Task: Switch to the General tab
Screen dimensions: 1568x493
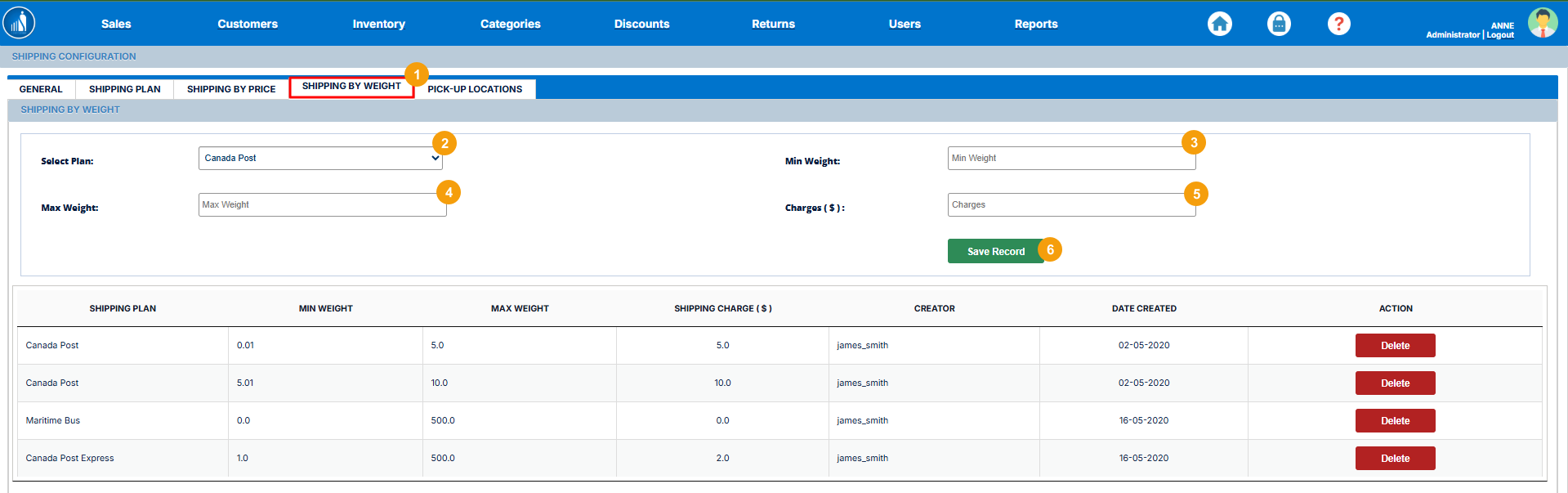Action: 41,89
